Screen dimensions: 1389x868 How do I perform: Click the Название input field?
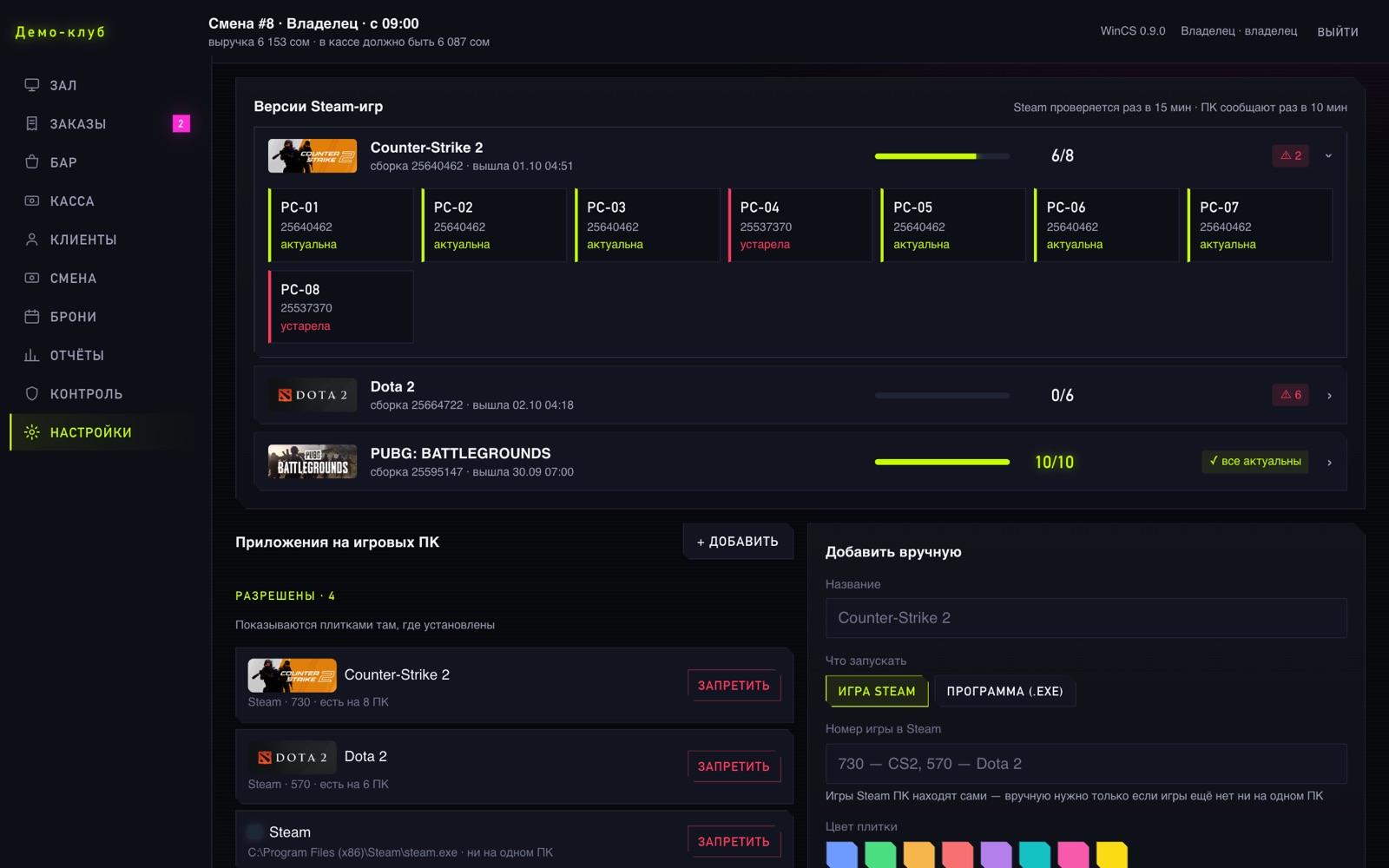click(x=1086, y=618)
